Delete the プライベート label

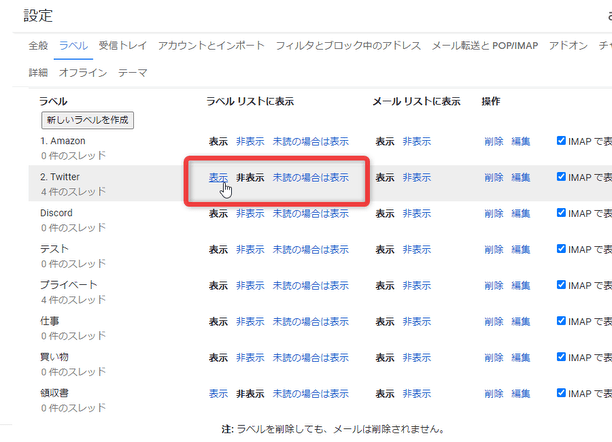[494, 286]
